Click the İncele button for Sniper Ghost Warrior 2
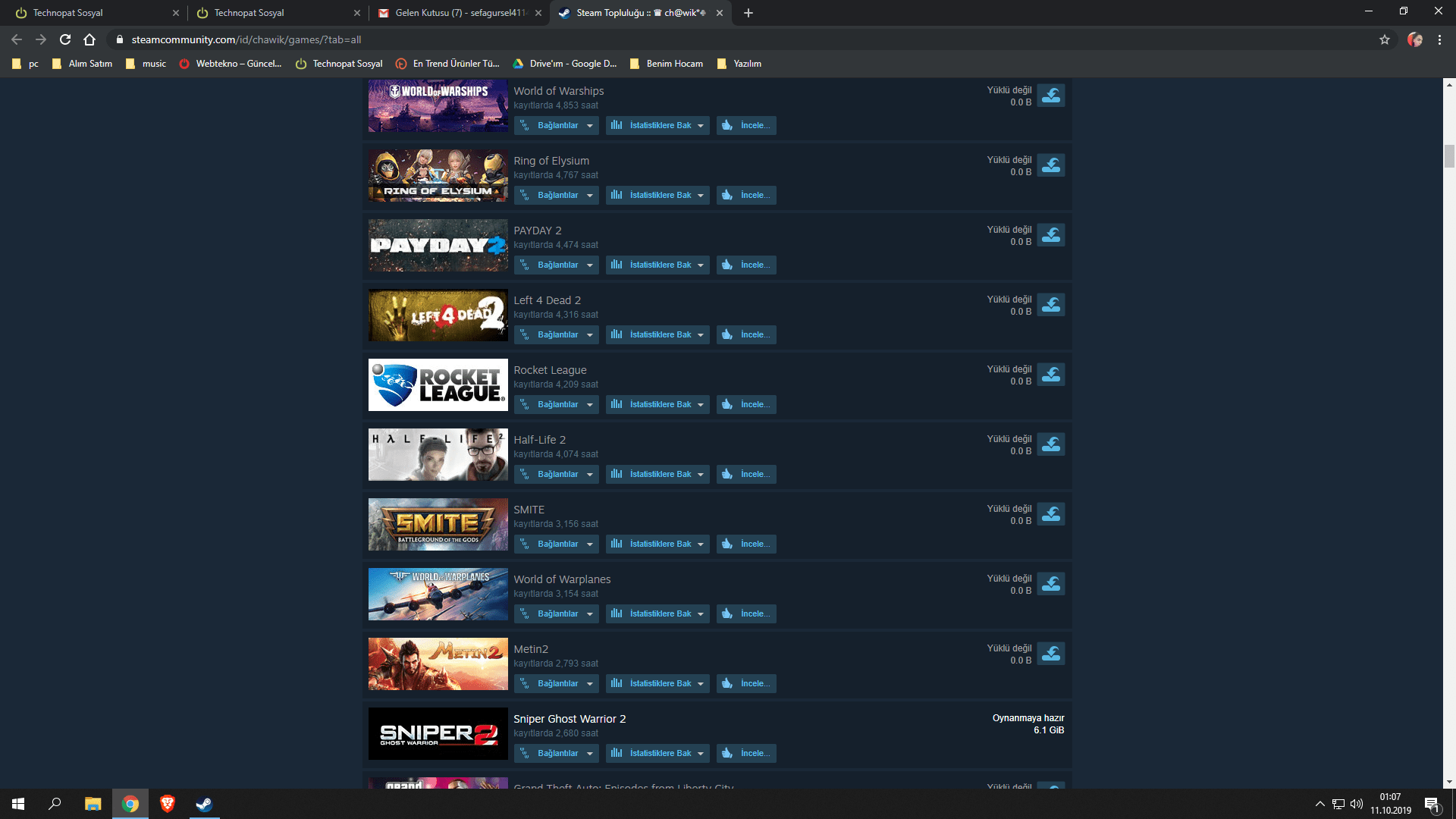The width and height of the screenshot is (1456, 819). pos(746,753)
